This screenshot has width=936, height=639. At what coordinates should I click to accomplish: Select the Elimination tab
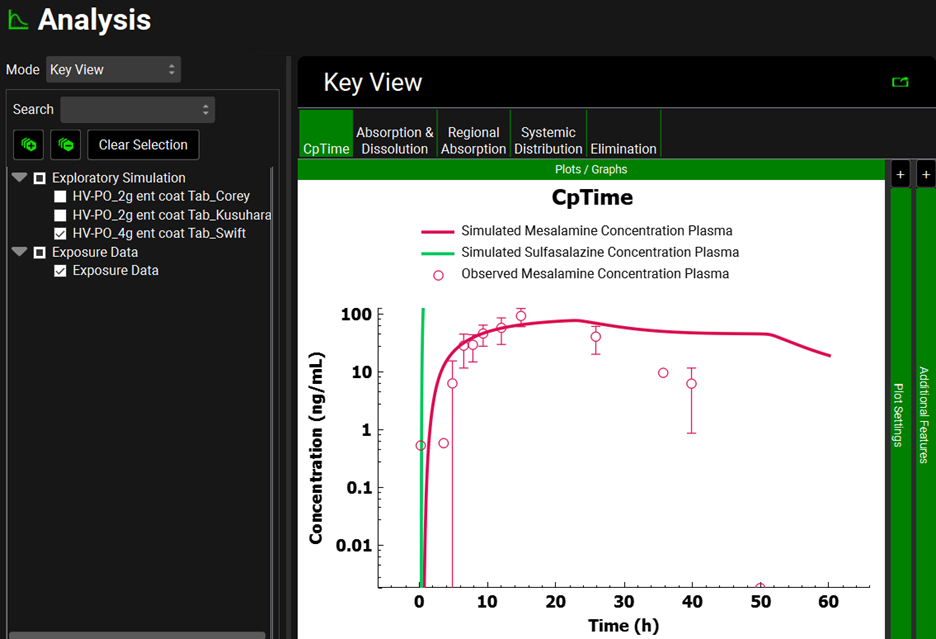tap(623, 149)
